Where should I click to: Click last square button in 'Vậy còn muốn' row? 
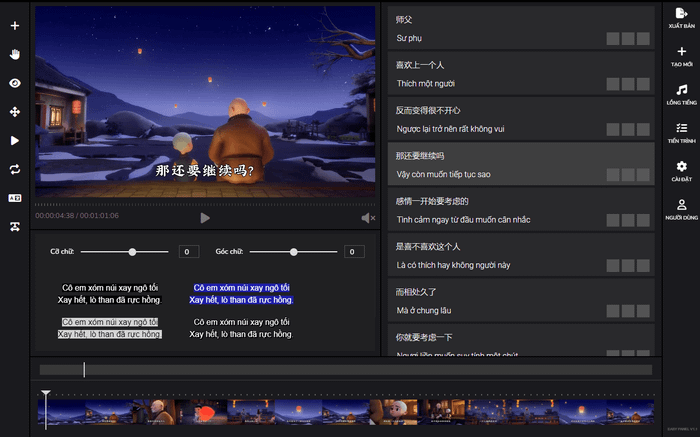coord(643,175)
